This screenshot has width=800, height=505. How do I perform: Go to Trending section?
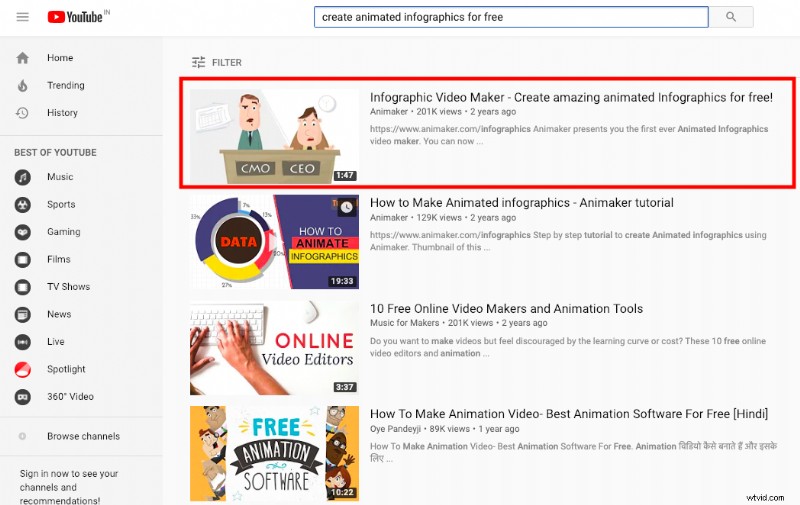(66, 85)
